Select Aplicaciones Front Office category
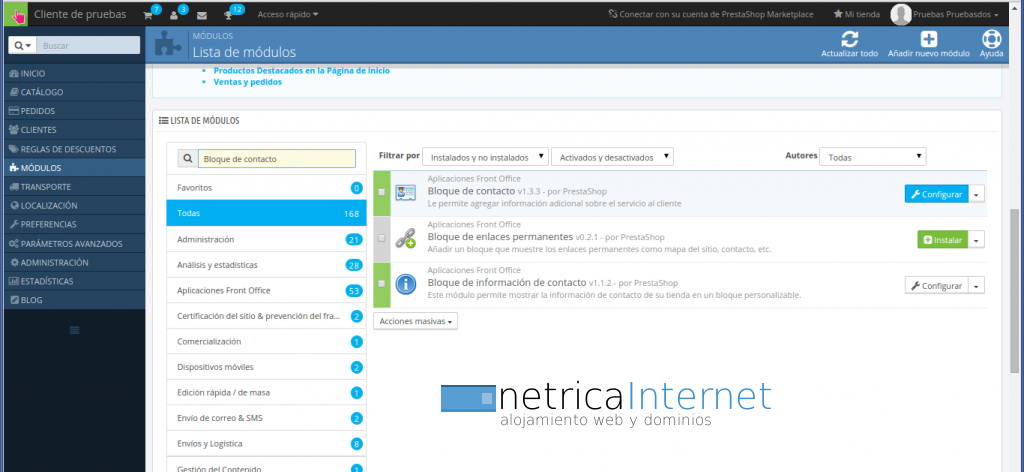 click(x=266, y=291)
